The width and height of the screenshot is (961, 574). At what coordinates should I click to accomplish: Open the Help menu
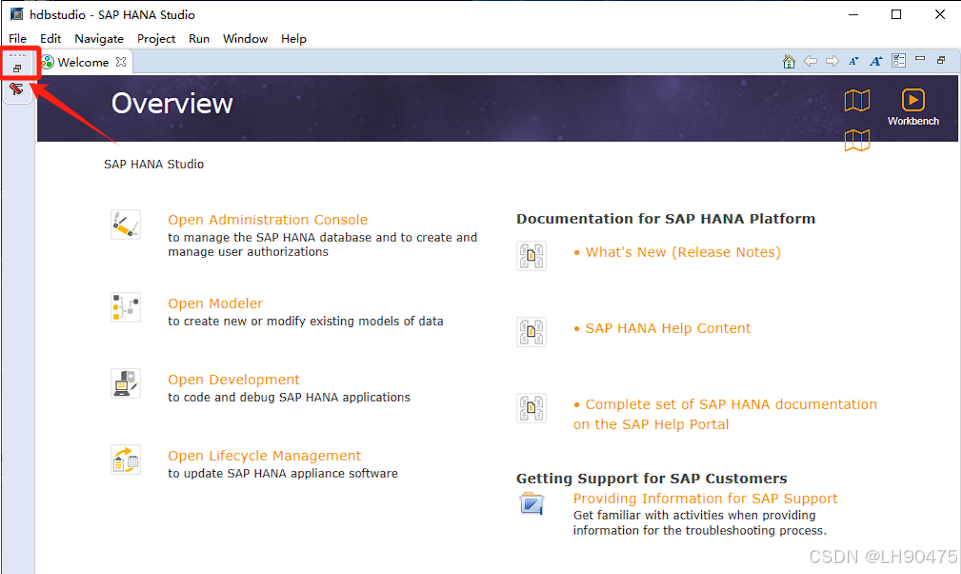pyautogui.click(x=294, y=39)
